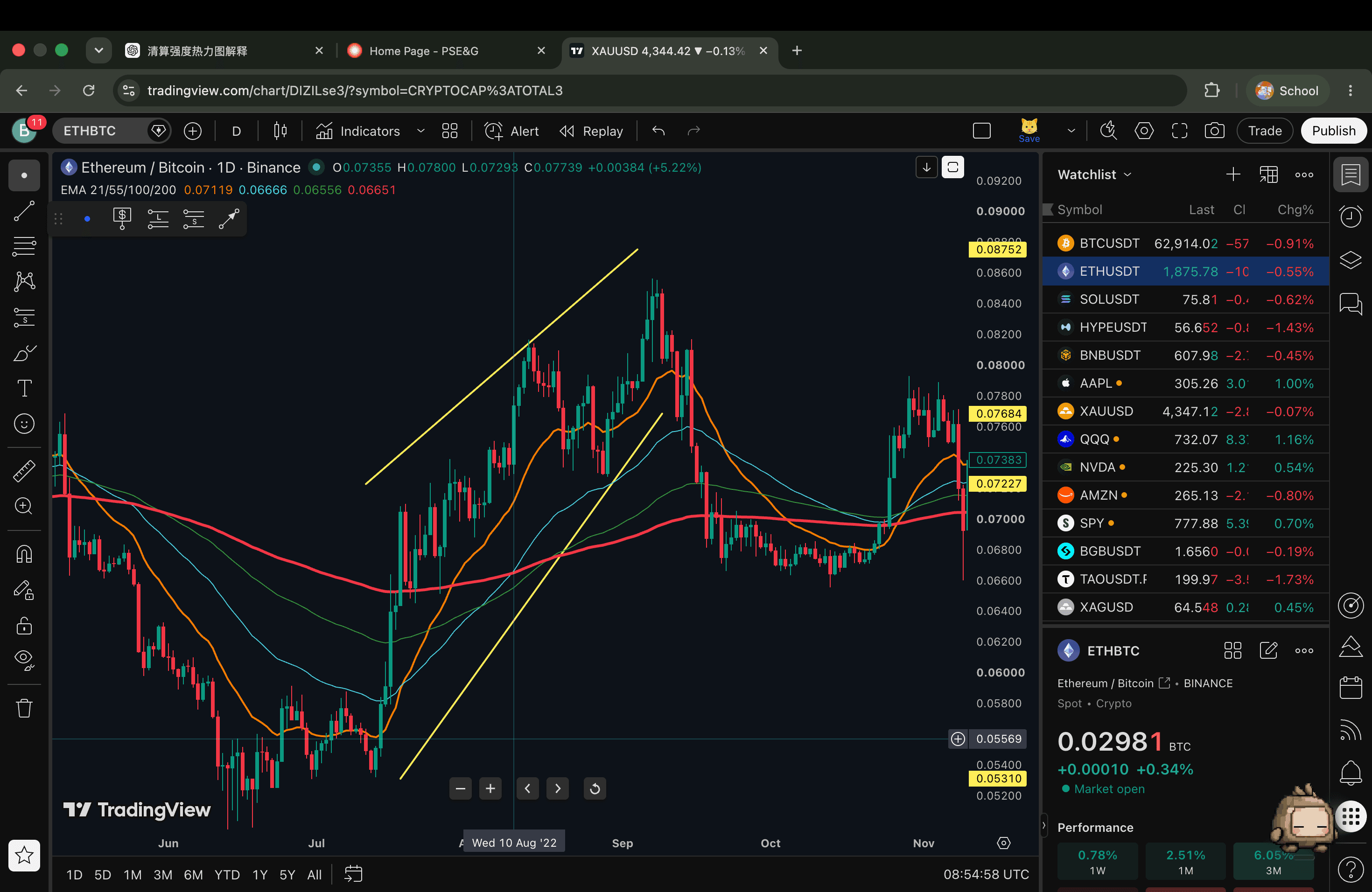Viewport: 1372px width, 892px height.
Task: Open the object tree layers panel
Action: click(1350, 260)
